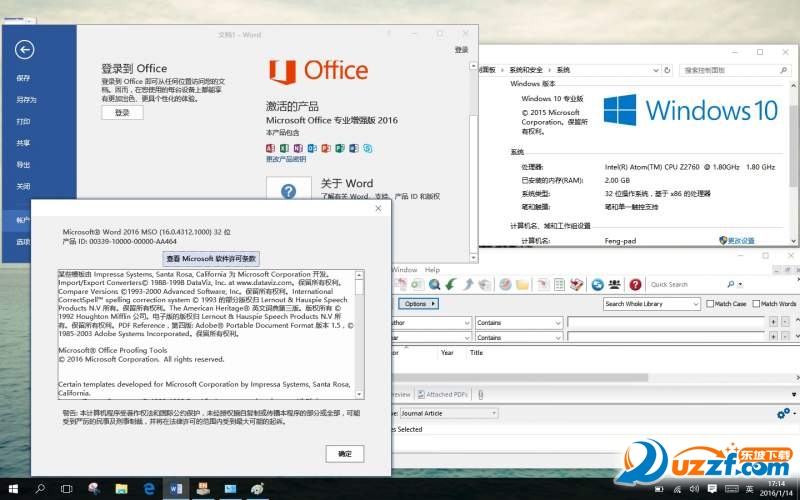Select 打印 in Word backstage sidebar
The image size is (800, 500).
(23, 121)
